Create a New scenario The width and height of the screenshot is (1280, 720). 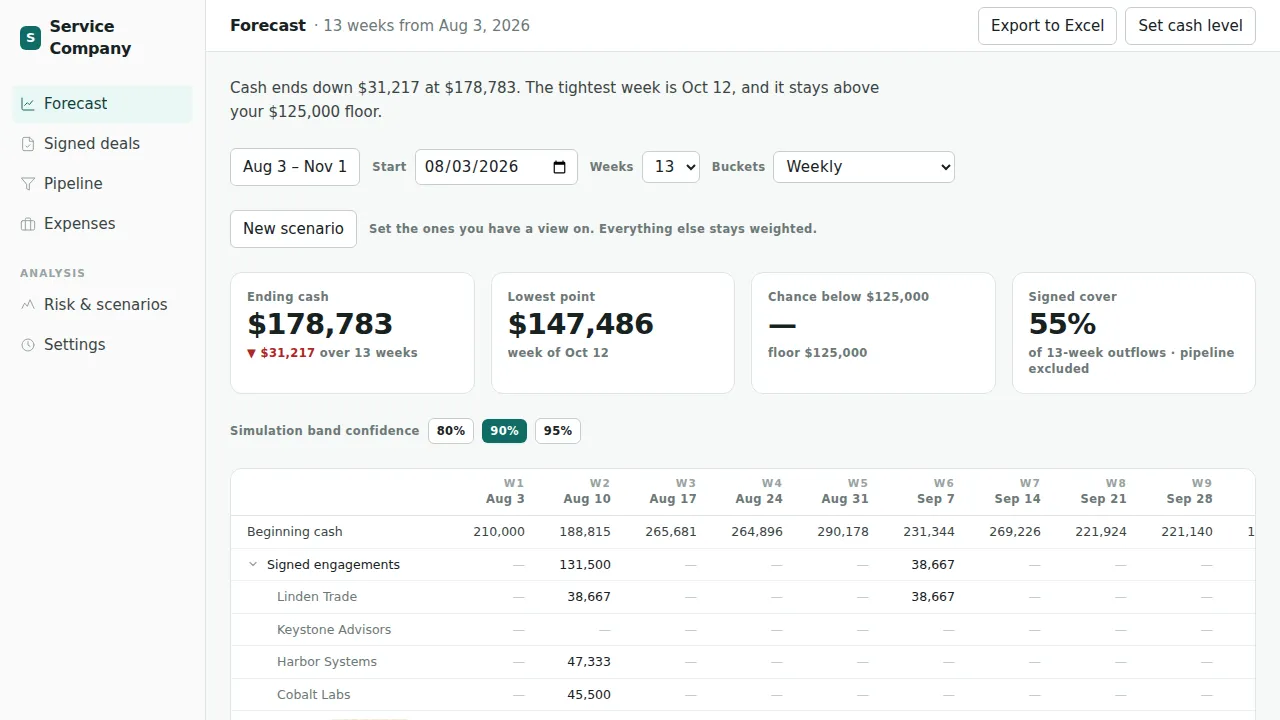293,229
